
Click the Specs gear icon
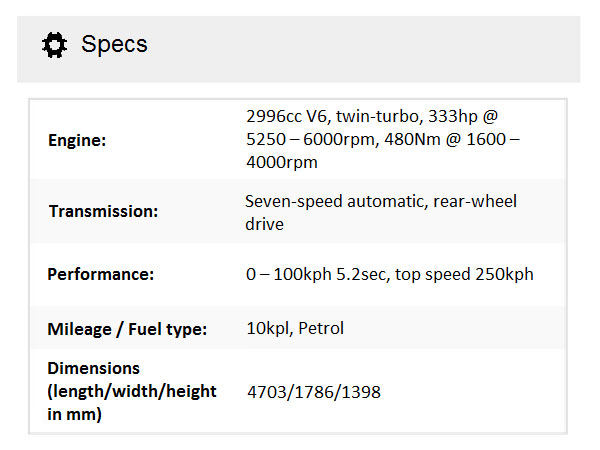pyautogui.click(x=54, y=45)
